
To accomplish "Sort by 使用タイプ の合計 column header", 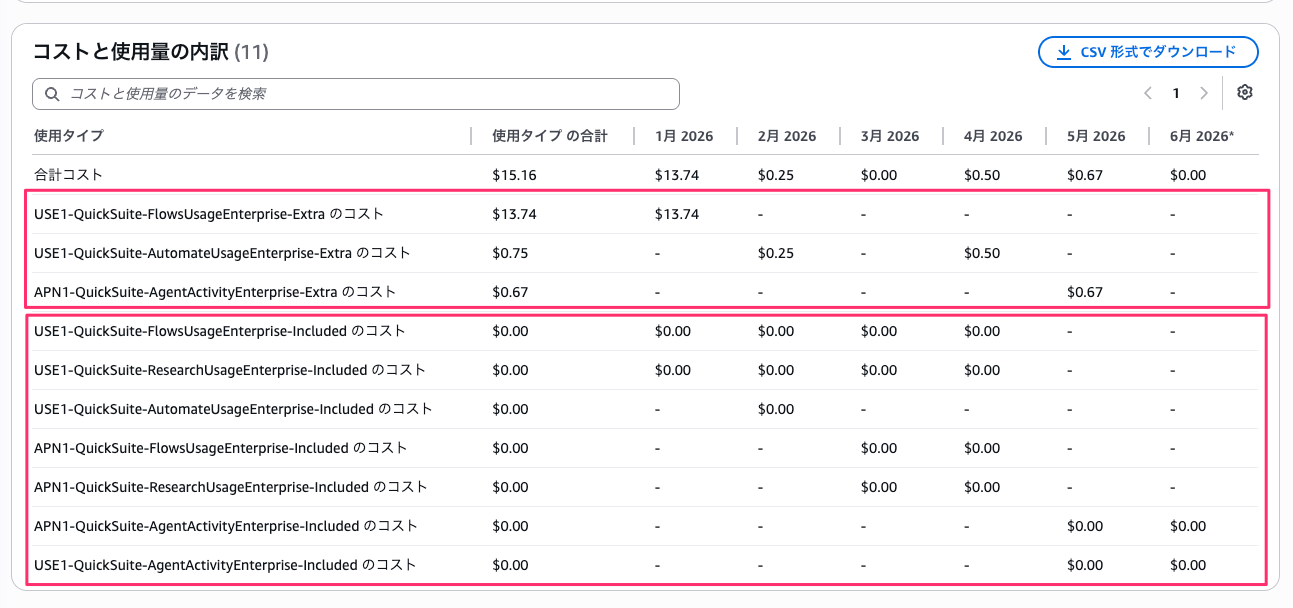I will point(550,136).
